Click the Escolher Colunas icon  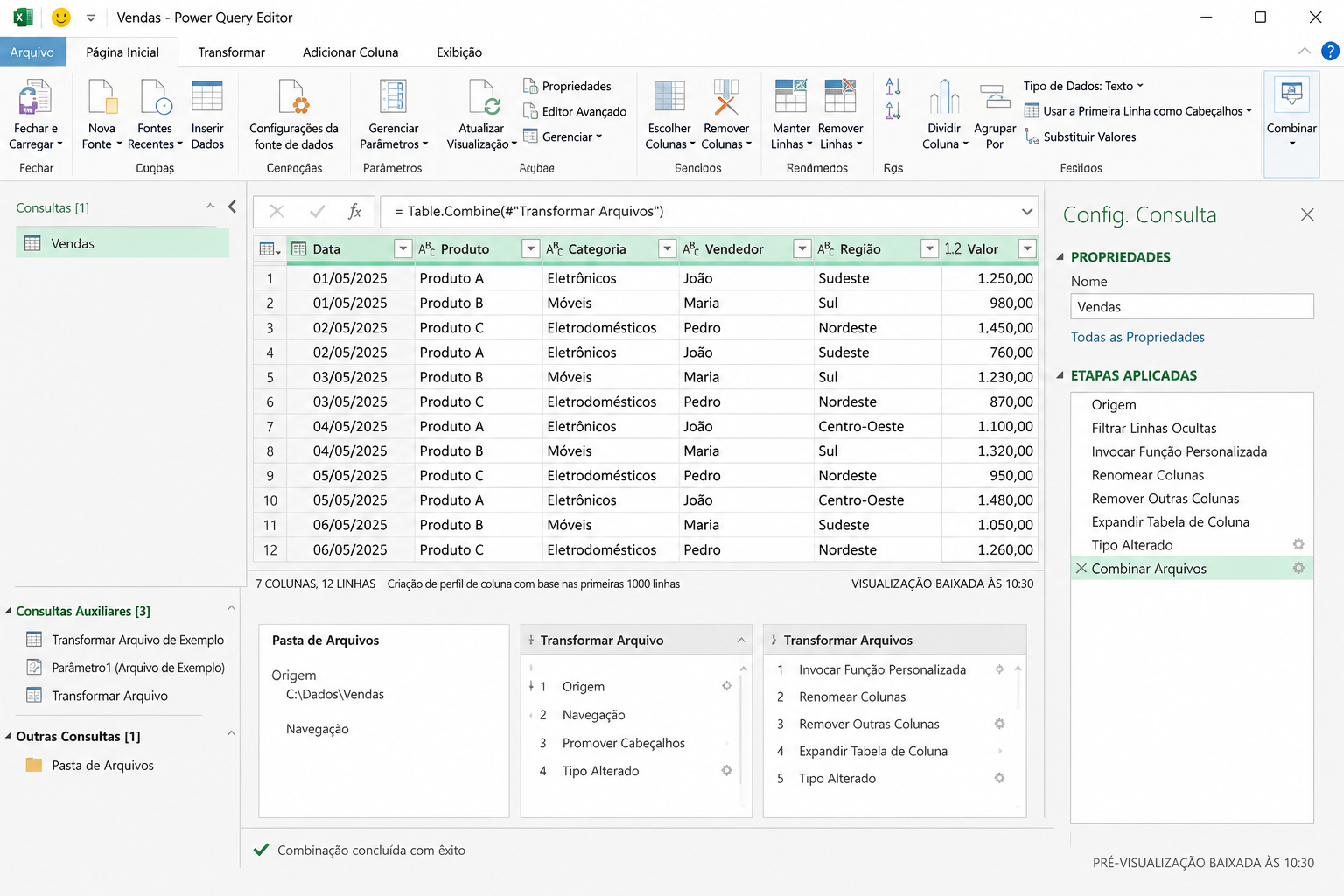tap(669, 97)
